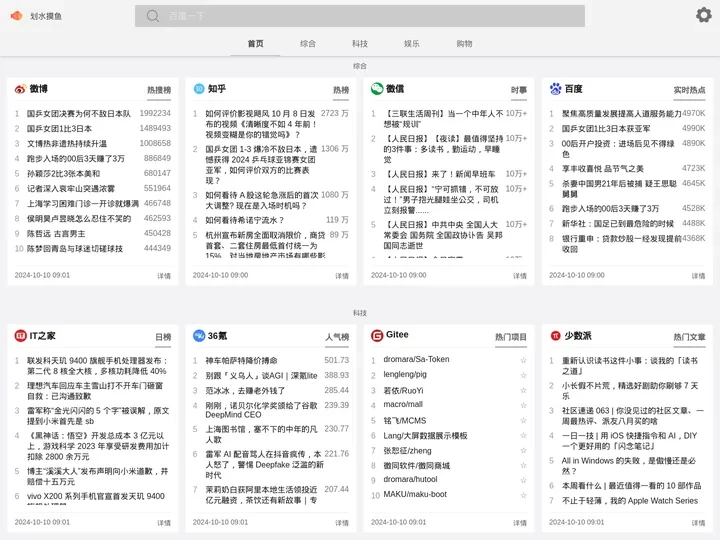Star the dromara/hutool project
720x540 pixels.
click(523, 480)
